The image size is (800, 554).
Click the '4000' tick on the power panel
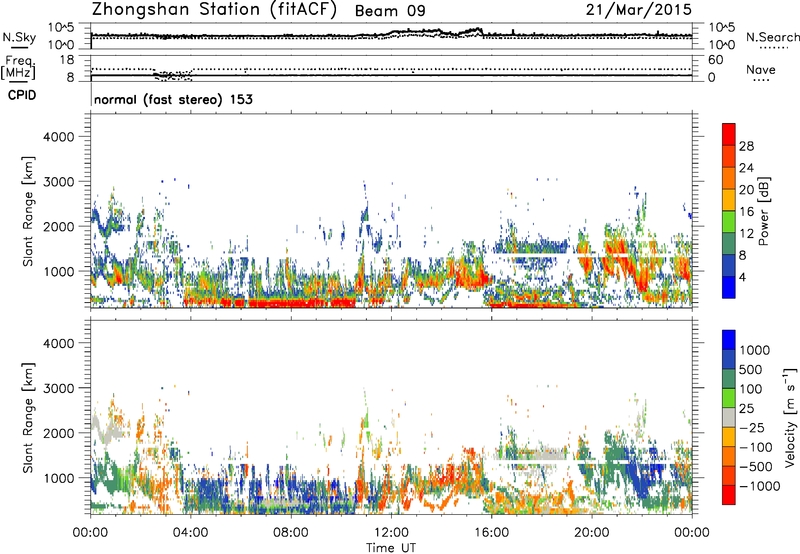(58, 137)
